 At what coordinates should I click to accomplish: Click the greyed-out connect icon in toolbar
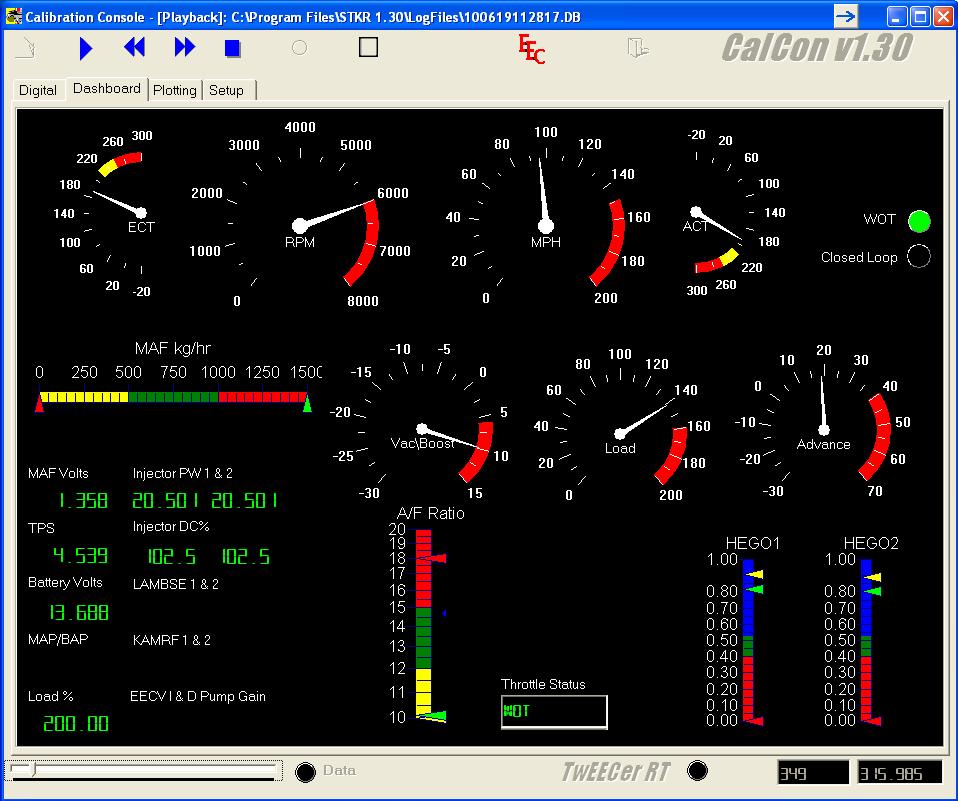[26, 48]
